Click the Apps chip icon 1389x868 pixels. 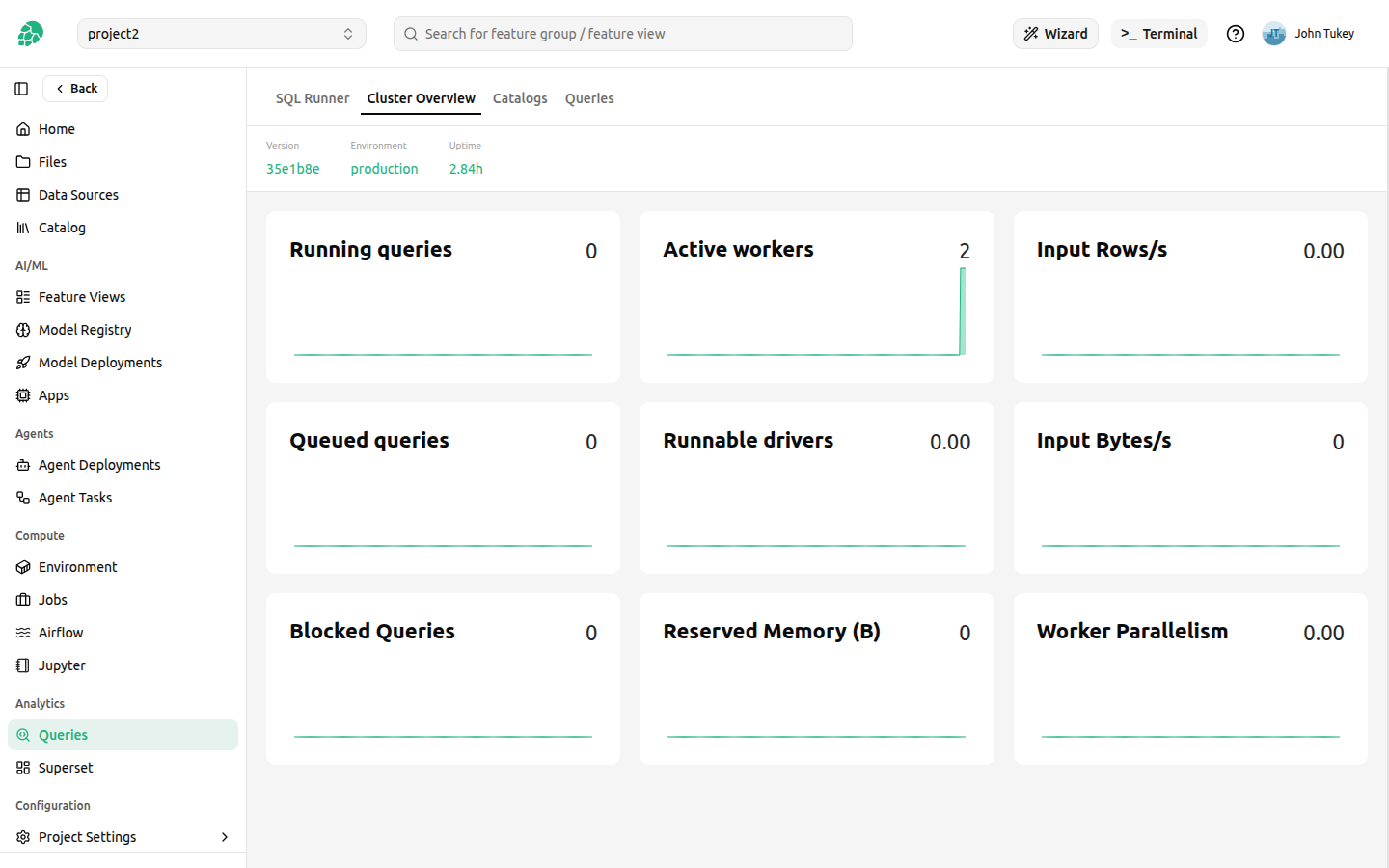(23, 395)
